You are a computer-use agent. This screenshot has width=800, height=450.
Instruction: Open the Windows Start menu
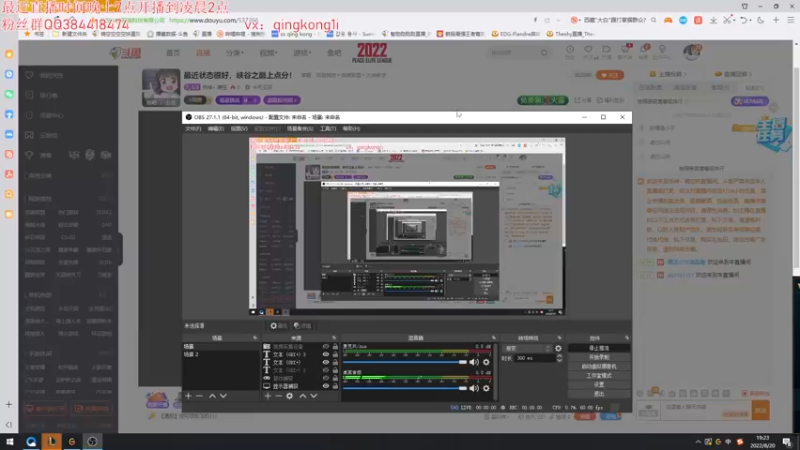pos(10,441)
